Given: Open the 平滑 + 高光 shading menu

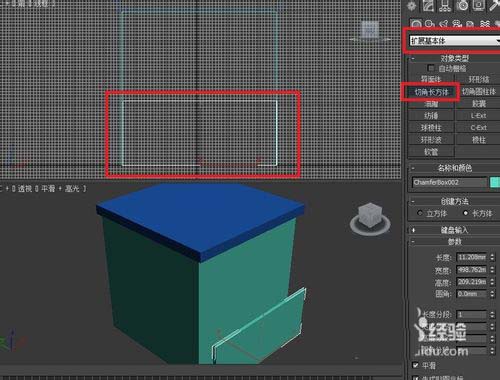Looking at the screenshot, I should point(61,189).
